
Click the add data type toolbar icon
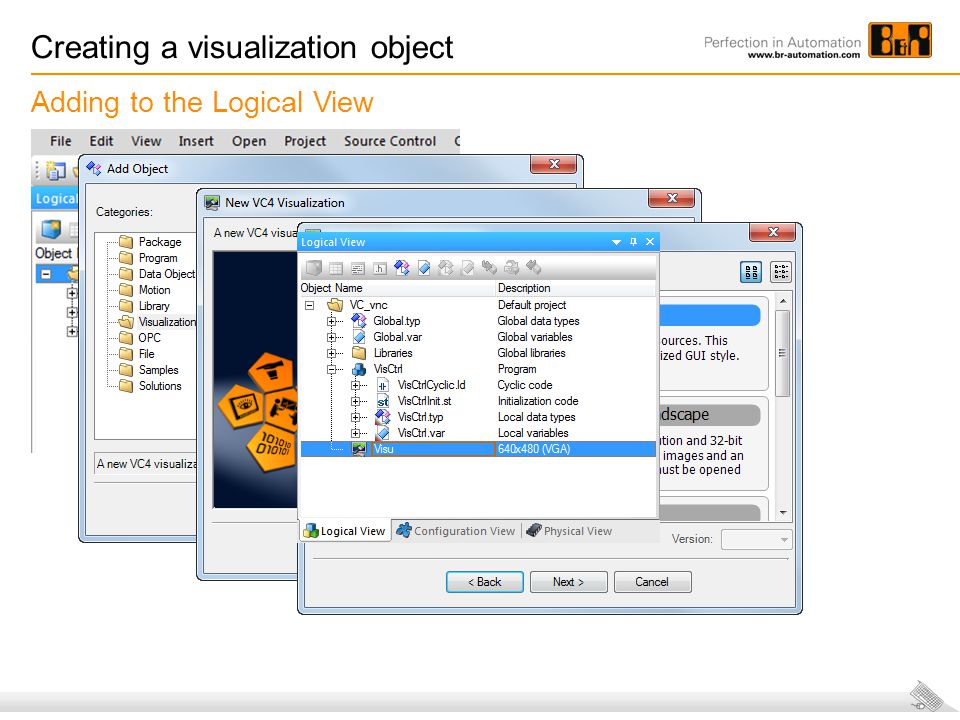(402, 268)
